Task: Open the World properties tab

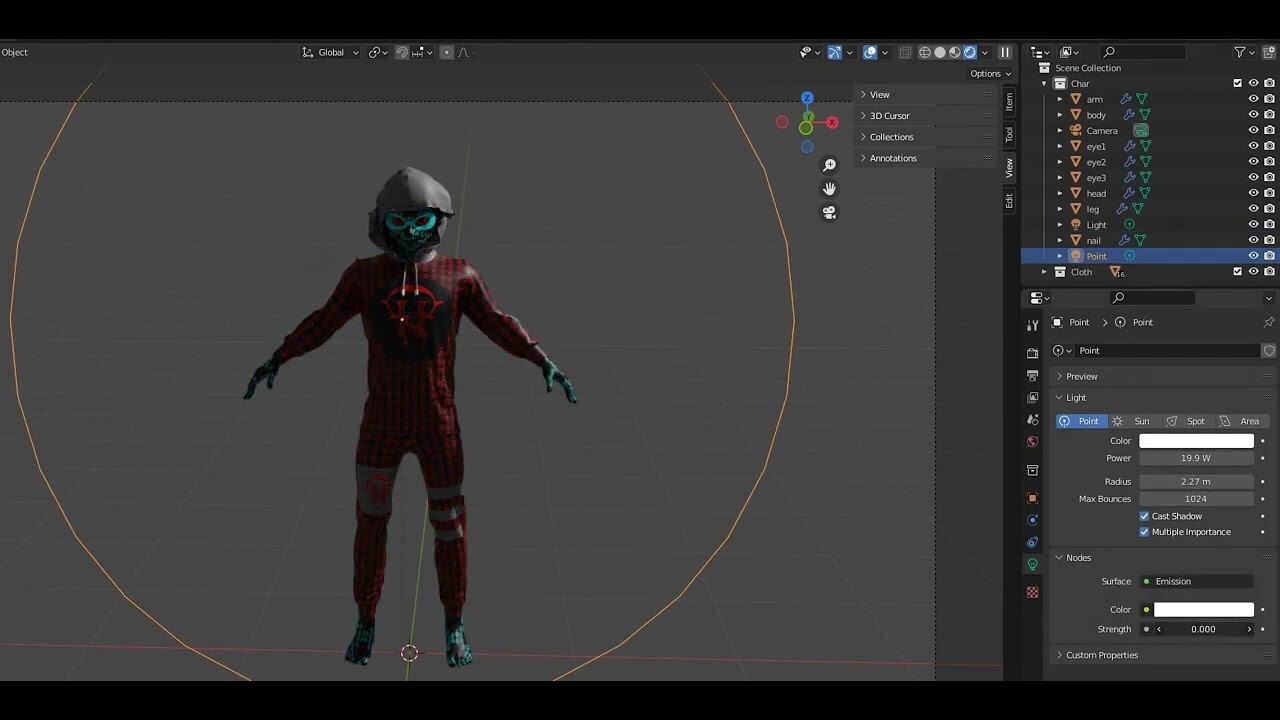Action: (1033, 442)
